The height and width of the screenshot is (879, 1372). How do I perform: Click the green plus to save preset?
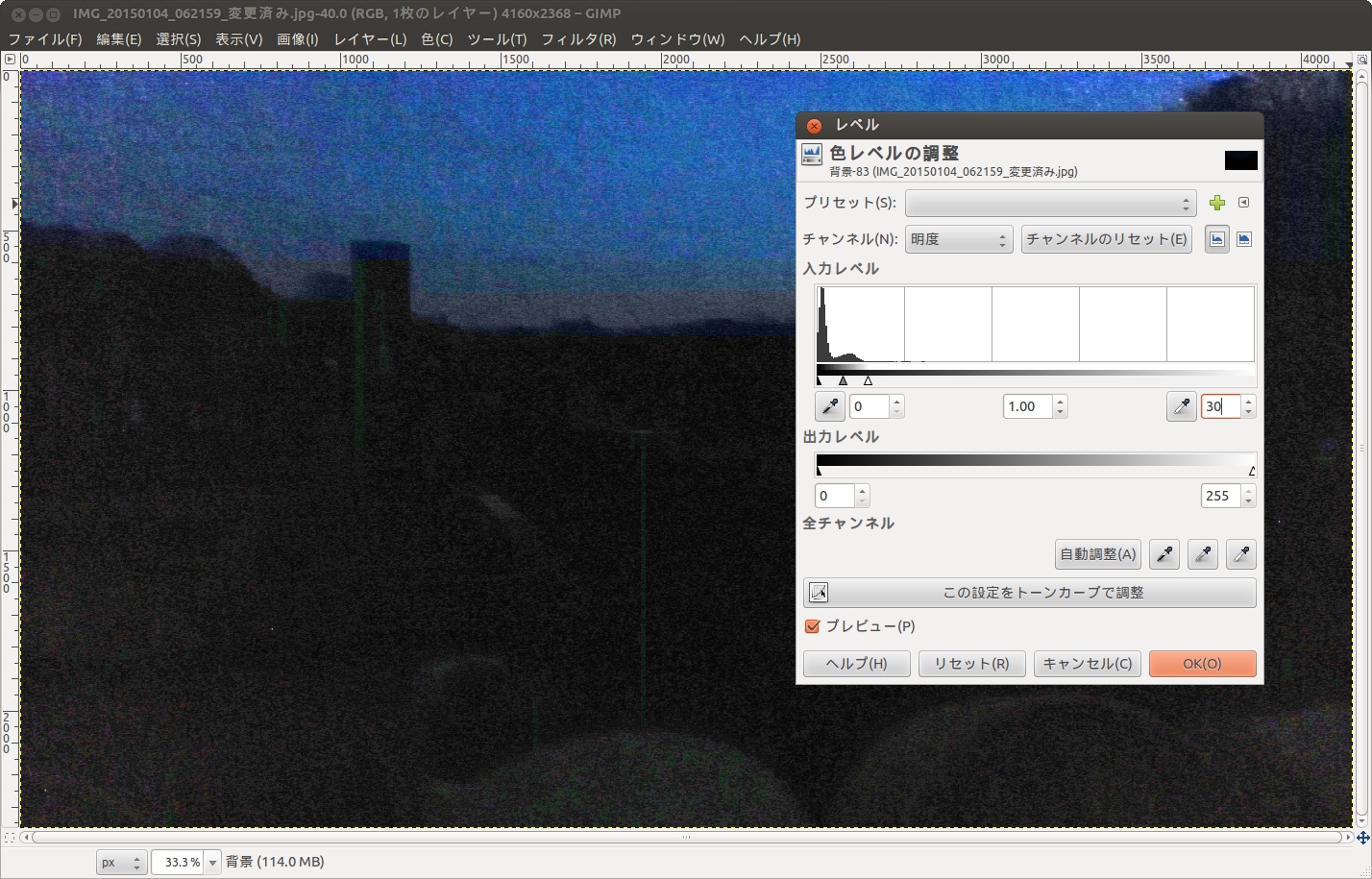(1216, 203)
